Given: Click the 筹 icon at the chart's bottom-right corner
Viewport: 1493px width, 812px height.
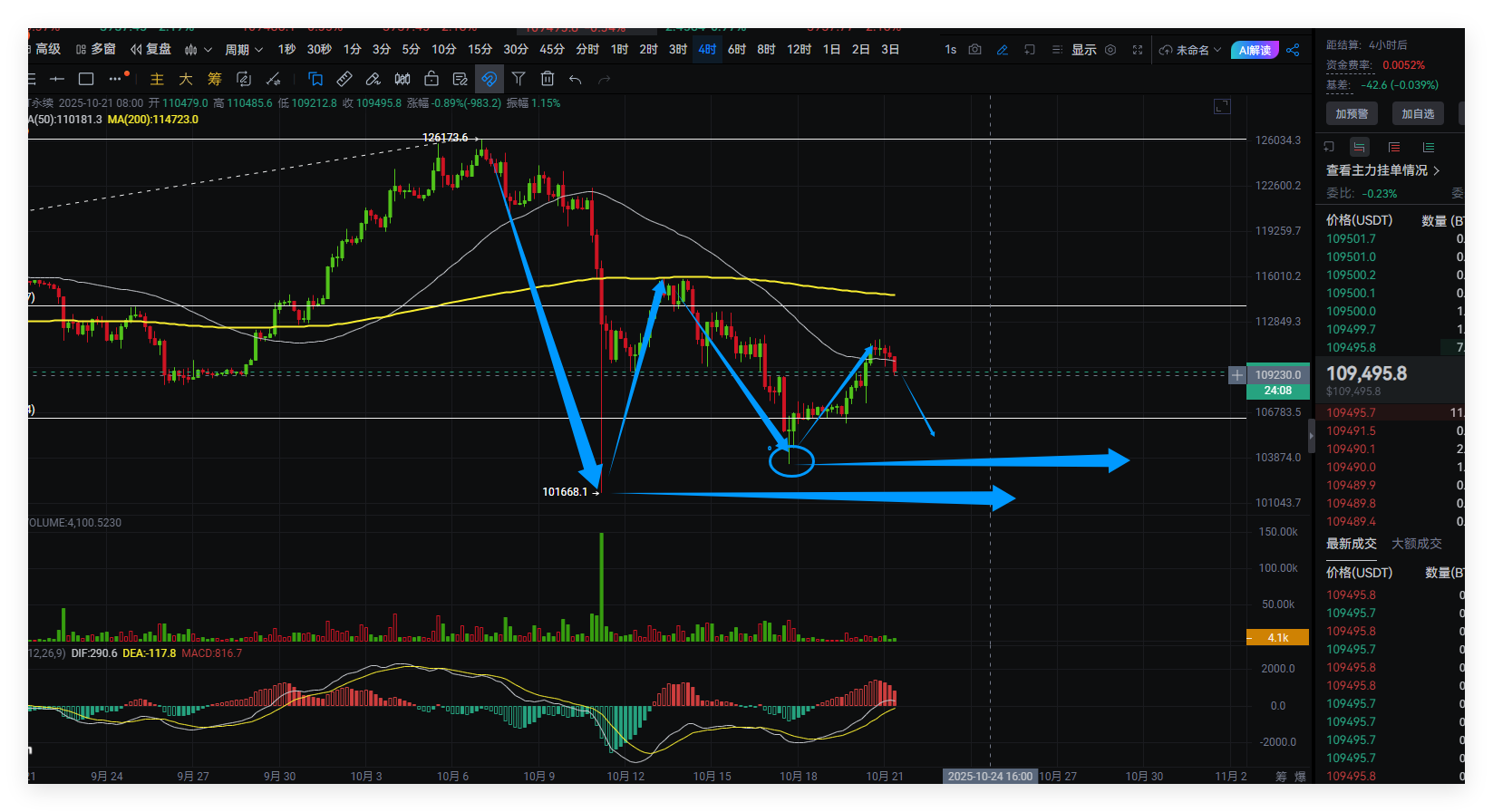Looking at the screenshot, I should tap(1281, 777).
